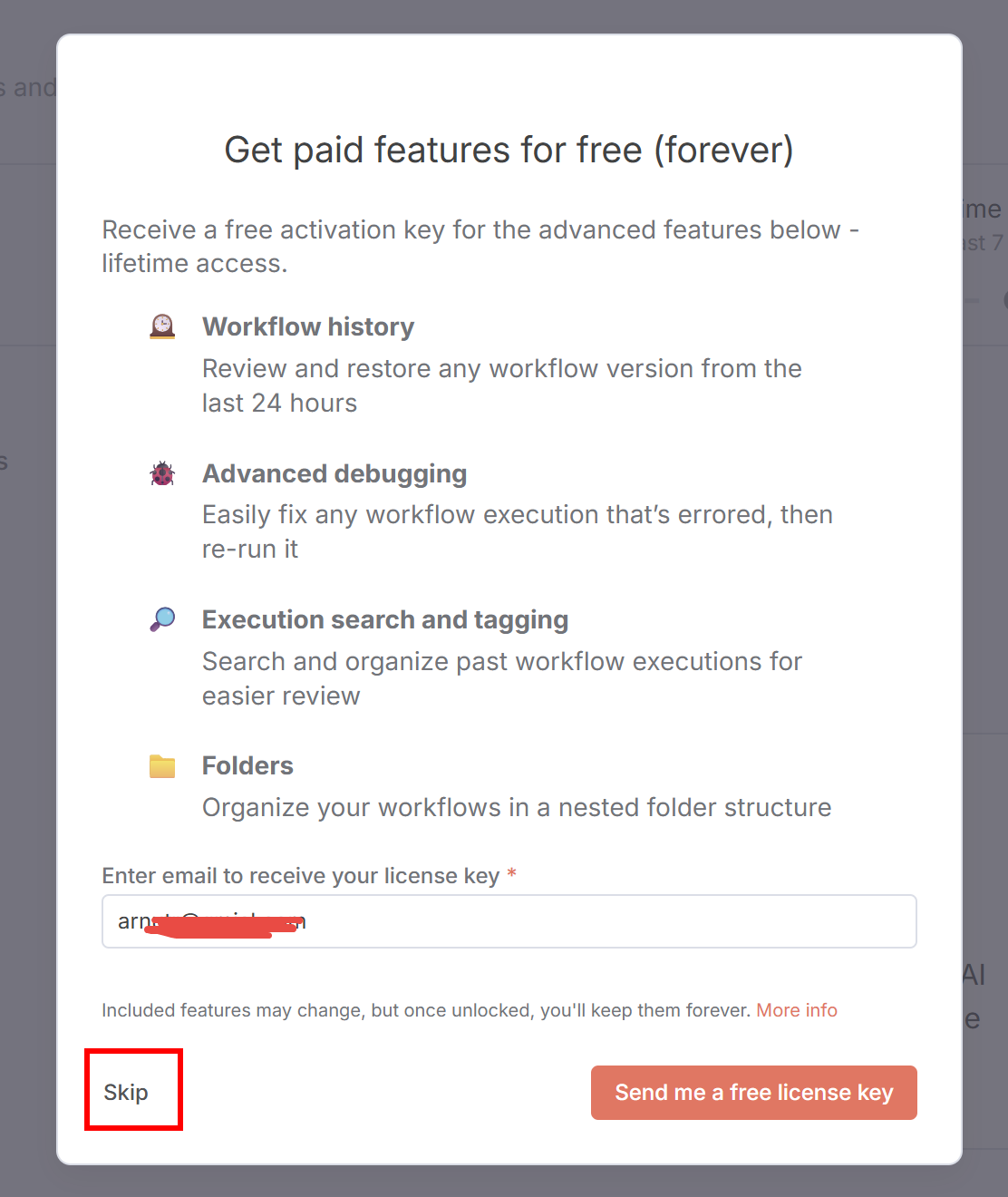Click the Organize your workflows nested folder description
This screenshot has width=1008, height=1197.
click(x=517, y=807)
